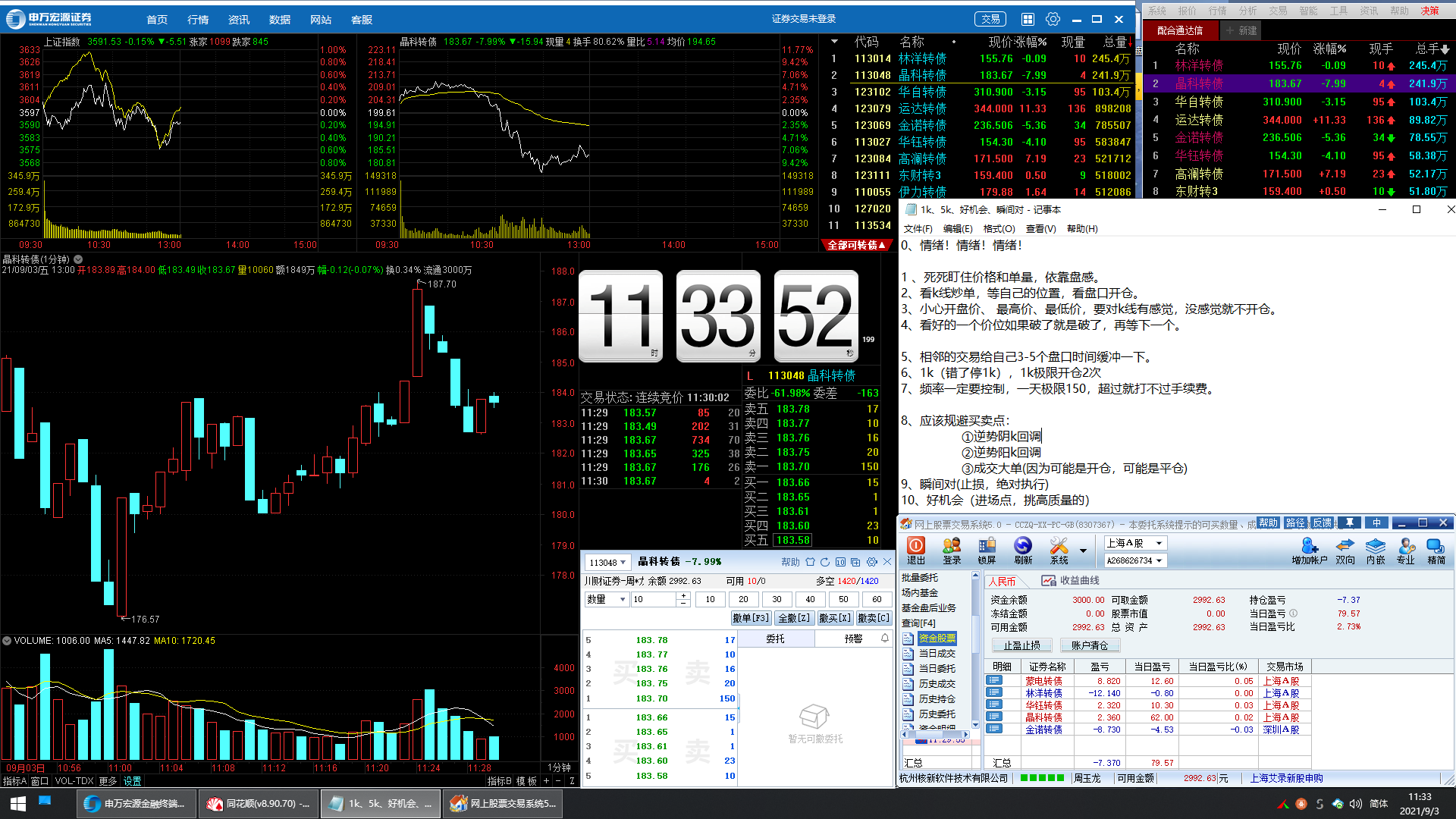This screenshot has width=1456, height=819.
Task: Expand the 上海A股 market dropdown
Action: pos(1159,543)
